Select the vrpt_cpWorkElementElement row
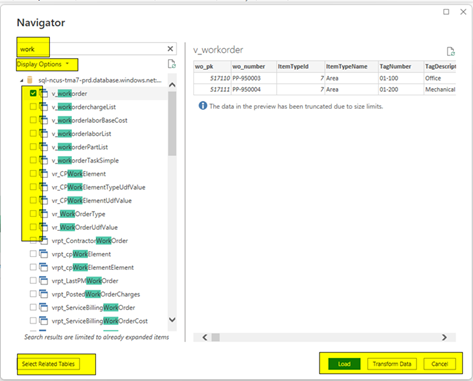The height and width of the screenshot is (381, 473). [96, 267]
